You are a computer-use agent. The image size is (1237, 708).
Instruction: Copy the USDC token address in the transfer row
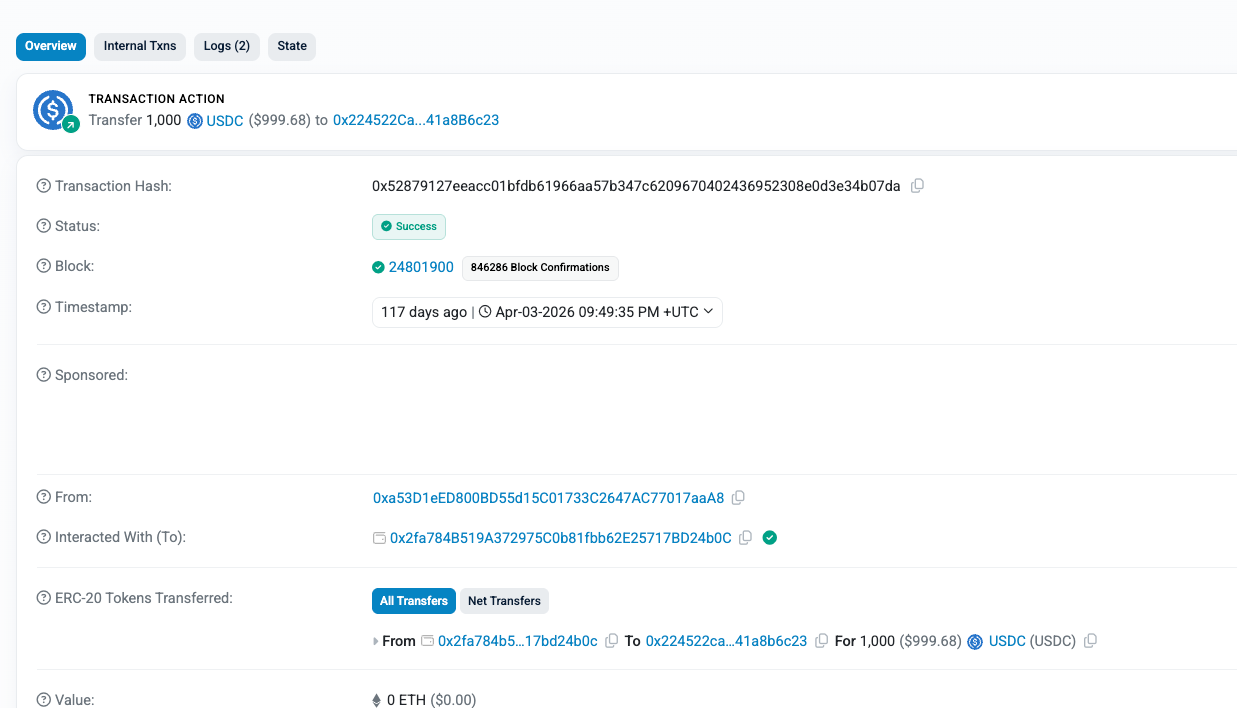click(1091, 641)
